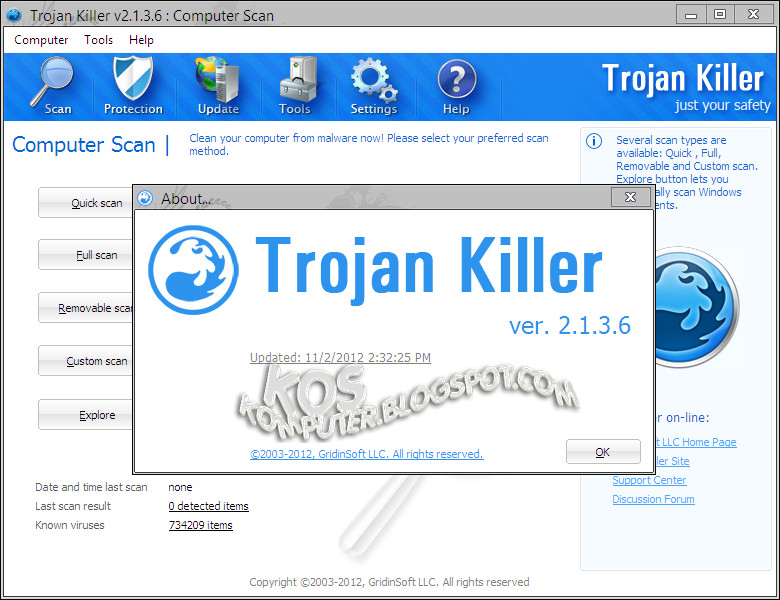
Task: Click the 734209 items known viruses link
Action: click(x=200, y=525)
